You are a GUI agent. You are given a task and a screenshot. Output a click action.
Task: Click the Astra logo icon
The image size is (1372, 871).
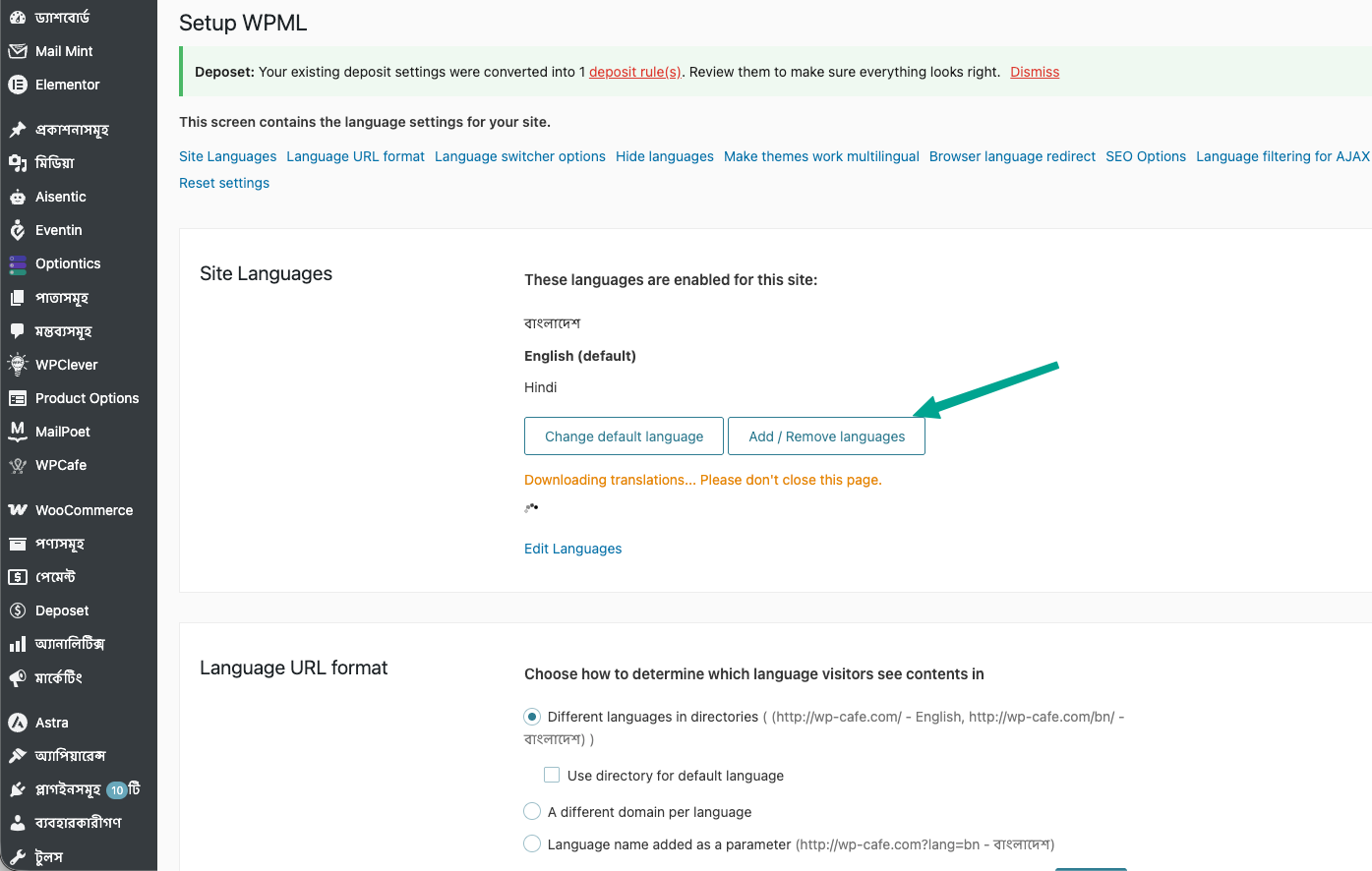click(18, 723)
